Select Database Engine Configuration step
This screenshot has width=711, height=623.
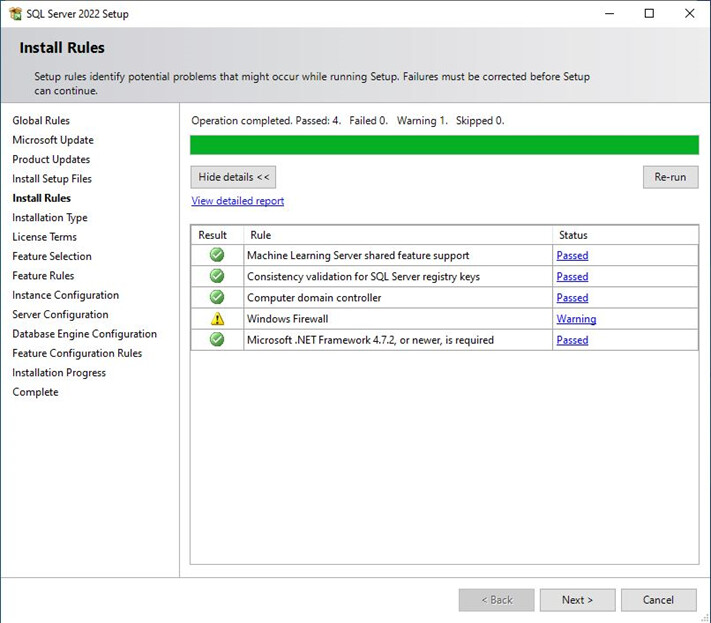click(x=84, y=334)
